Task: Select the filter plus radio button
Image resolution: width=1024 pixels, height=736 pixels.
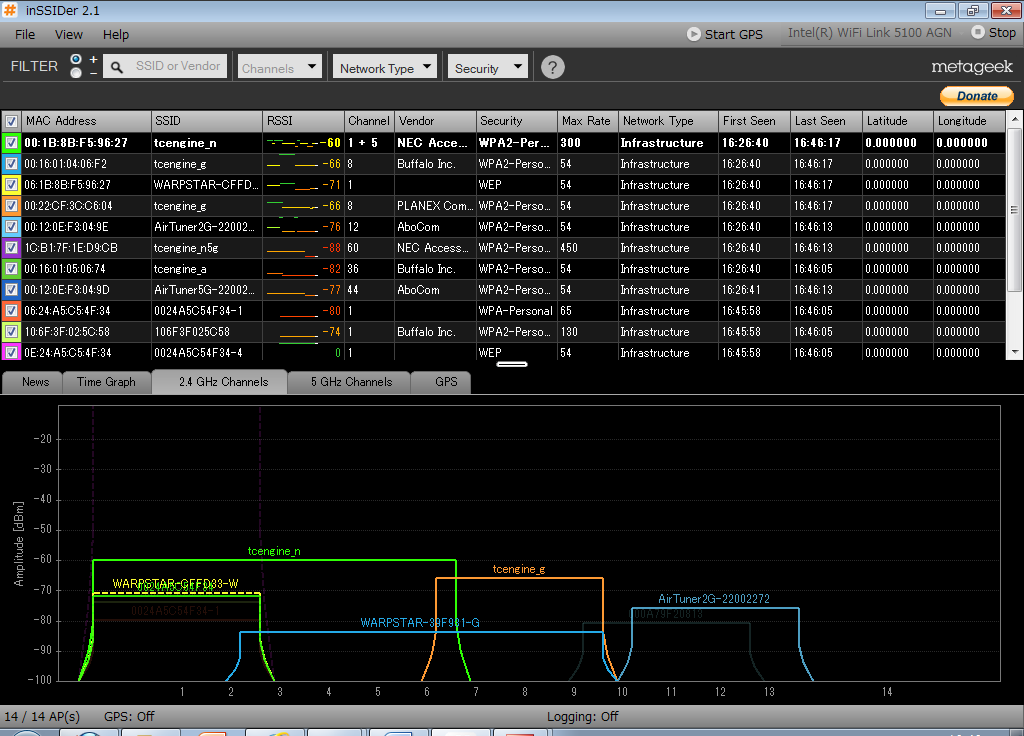Action: tap(76, 59)
